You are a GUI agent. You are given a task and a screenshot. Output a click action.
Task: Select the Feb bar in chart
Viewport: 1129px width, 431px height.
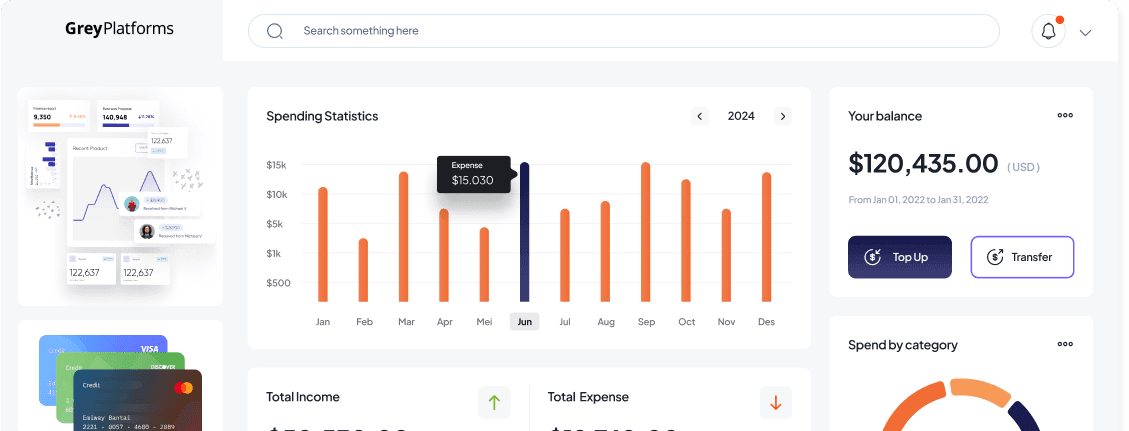pyautogui.click(x=364, y=271)
